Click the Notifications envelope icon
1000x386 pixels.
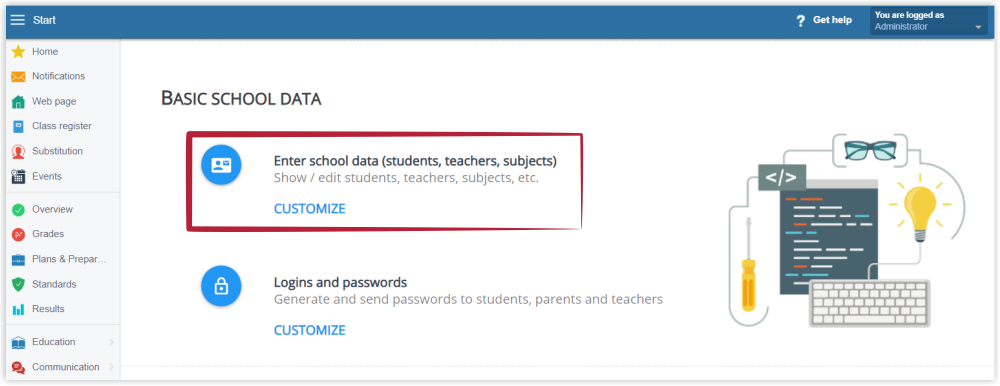coord(18,77)
